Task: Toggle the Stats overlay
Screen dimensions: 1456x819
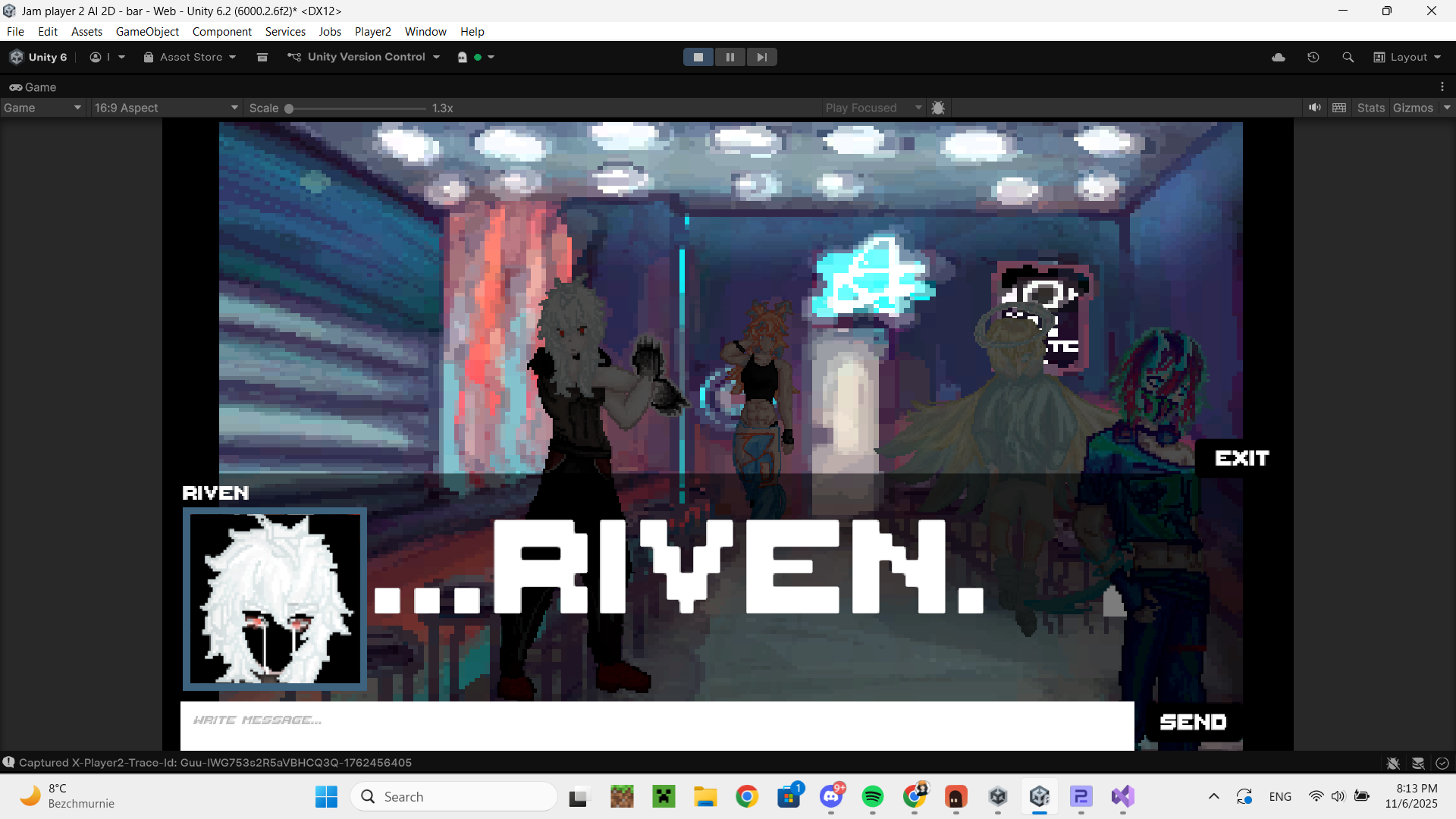Action: pyautogui.click(x=1370, y=108)
